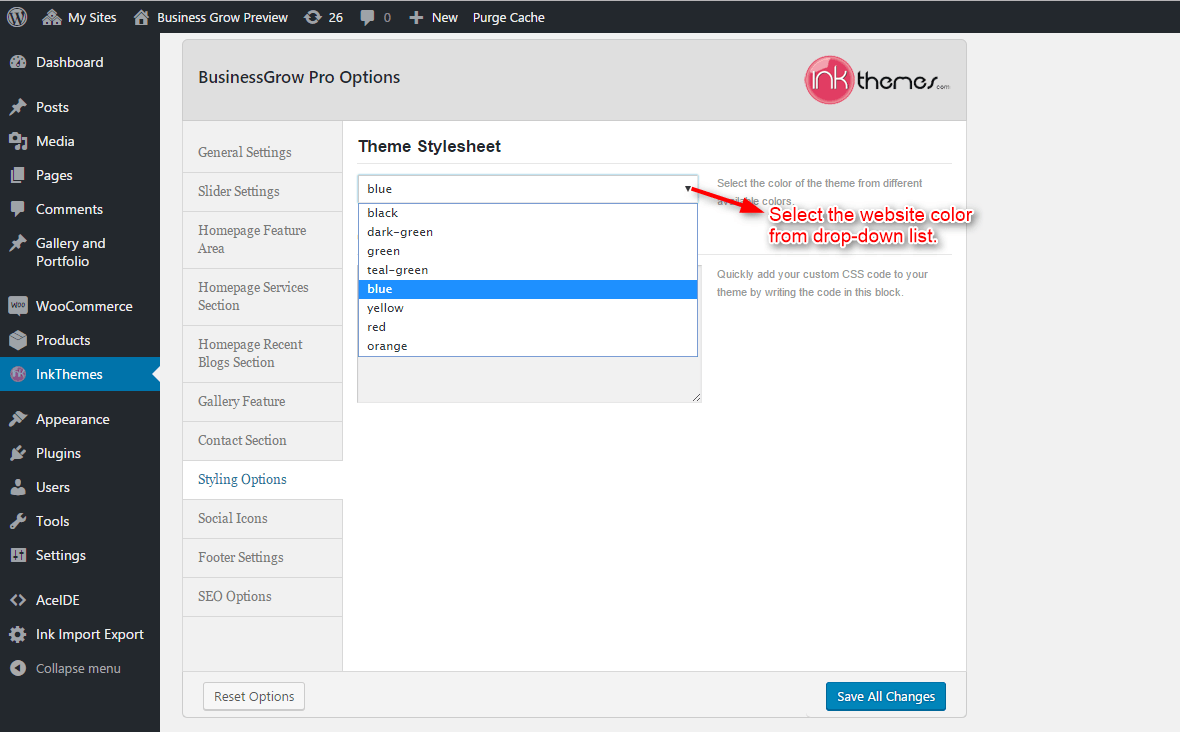The height and width of the screenshot is (732, 1180).
Task: Click Save All Changes button
Action: click(886, 697)
